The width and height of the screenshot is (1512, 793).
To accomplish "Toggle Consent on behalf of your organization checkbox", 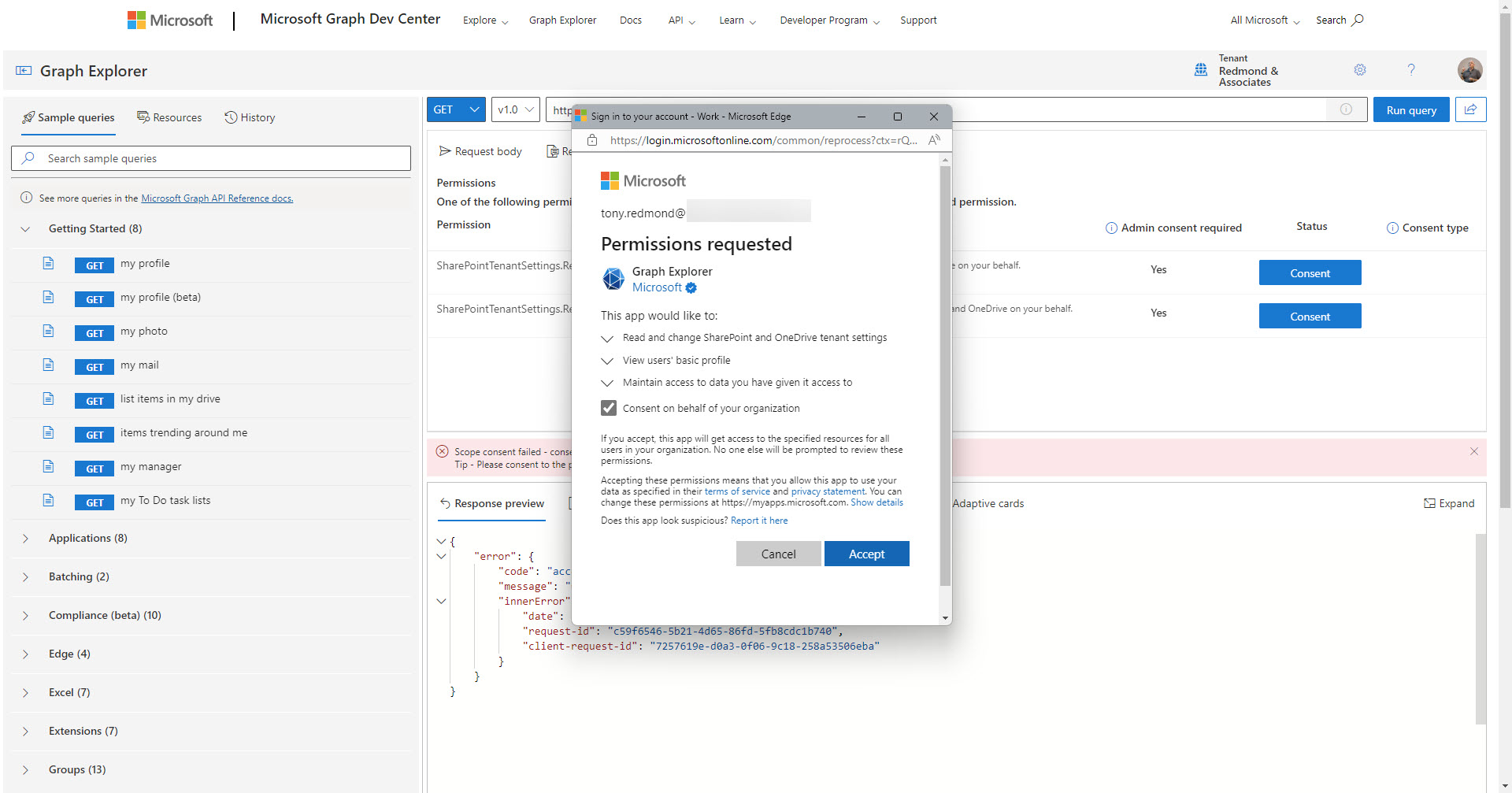I will click(609, 408).
